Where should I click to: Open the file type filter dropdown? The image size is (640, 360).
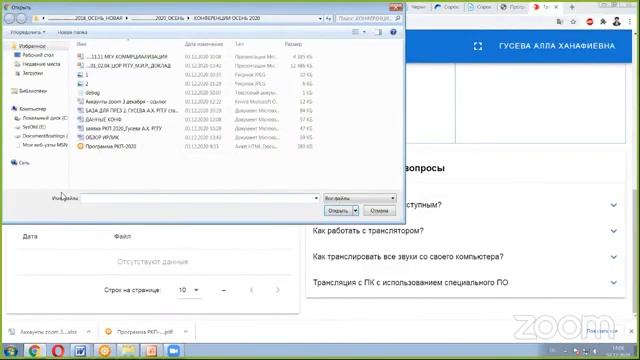[360, 198]
